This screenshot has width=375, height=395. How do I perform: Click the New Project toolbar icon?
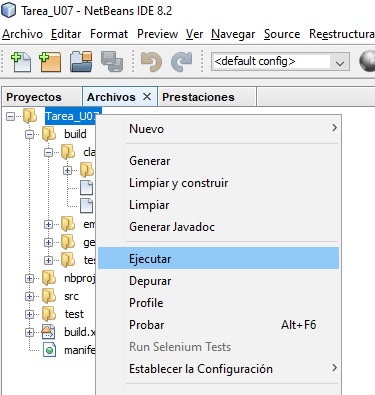point(50,61)
